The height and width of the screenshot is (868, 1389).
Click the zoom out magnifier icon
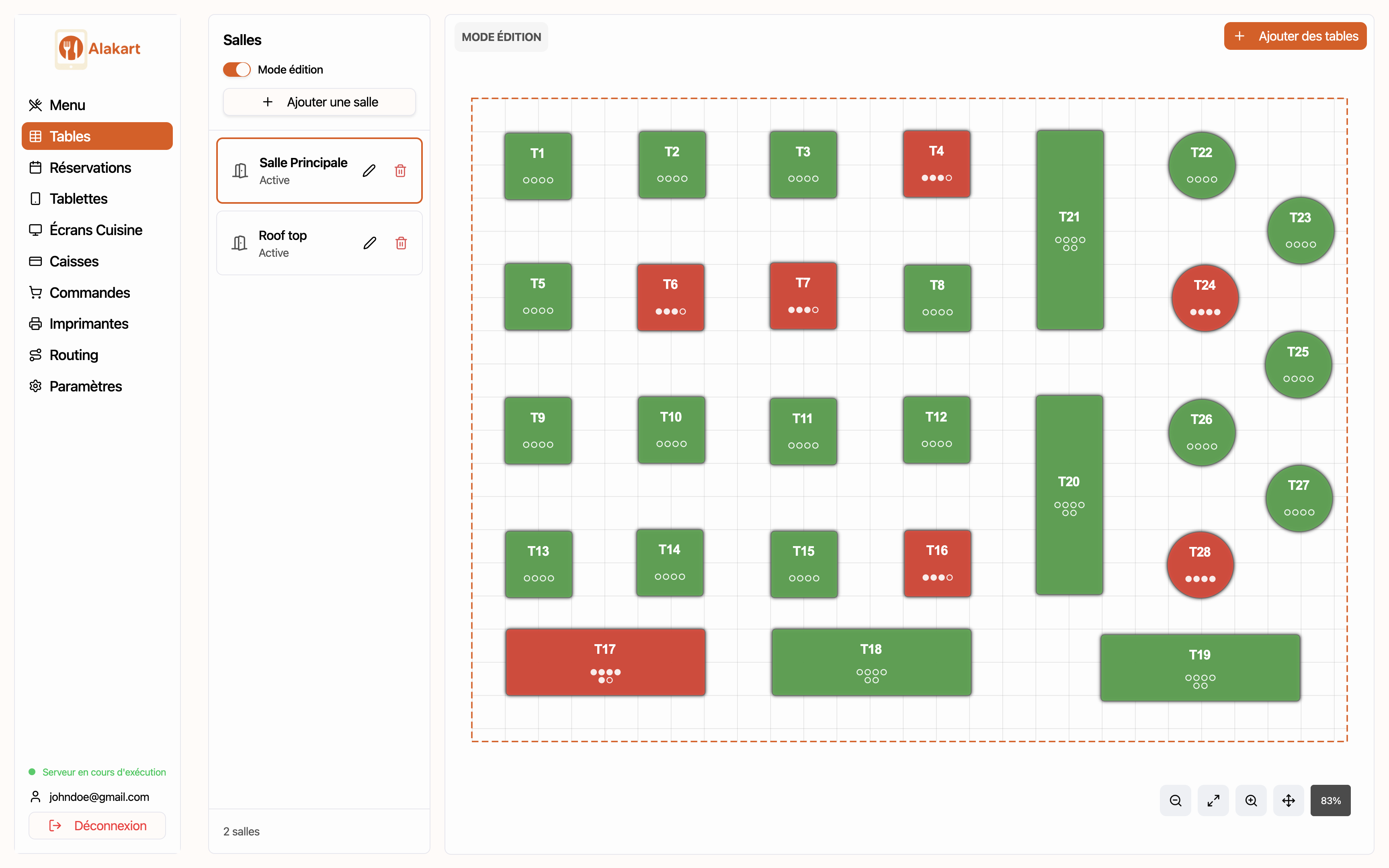tap(1175, 800)
